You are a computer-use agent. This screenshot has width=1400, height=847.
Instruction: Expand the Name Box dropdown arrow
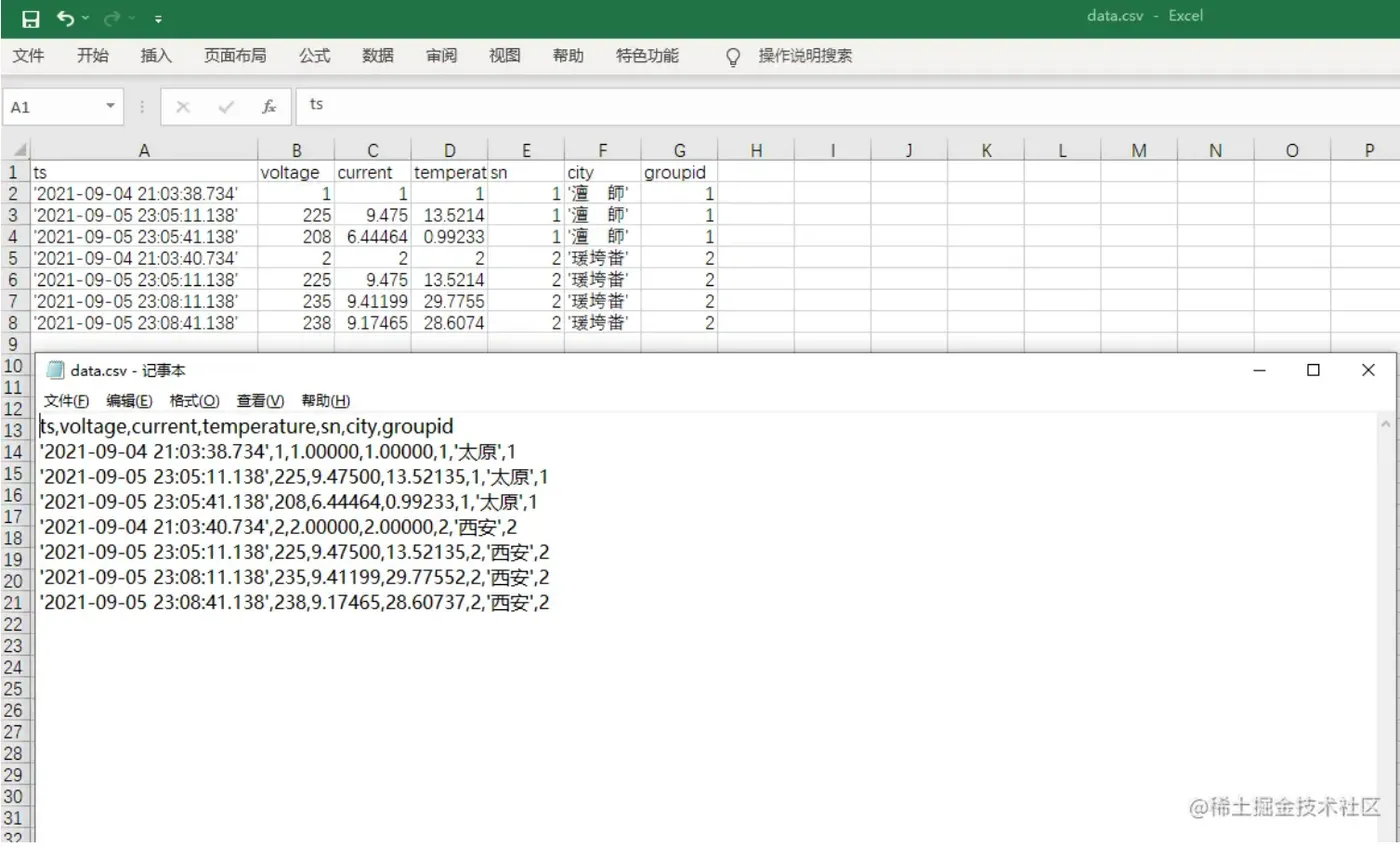pos(111,106)
